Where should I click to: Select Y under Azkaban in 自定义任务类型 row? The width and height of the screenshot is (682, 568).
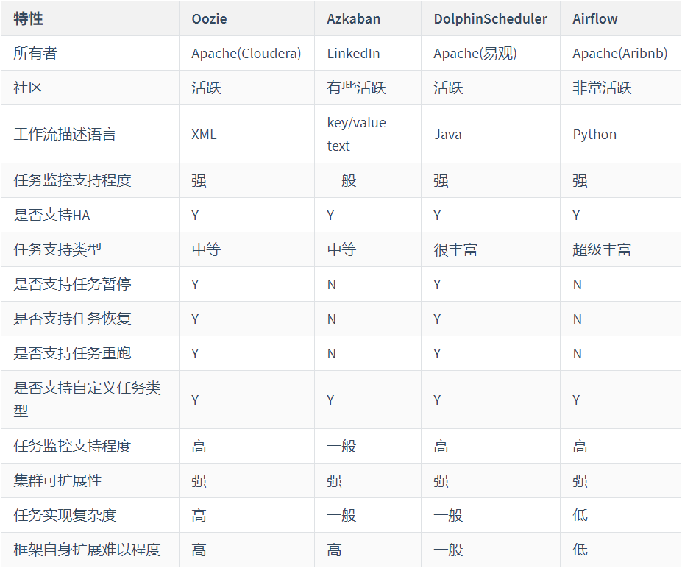[x=331, y=399]
